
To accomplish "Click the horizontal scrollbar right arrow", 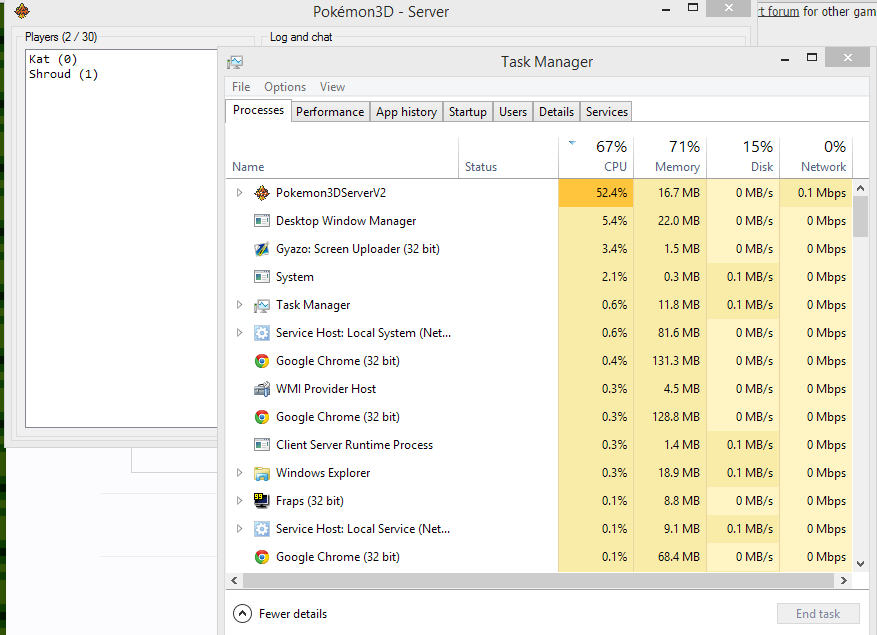I will coord(843,581).
